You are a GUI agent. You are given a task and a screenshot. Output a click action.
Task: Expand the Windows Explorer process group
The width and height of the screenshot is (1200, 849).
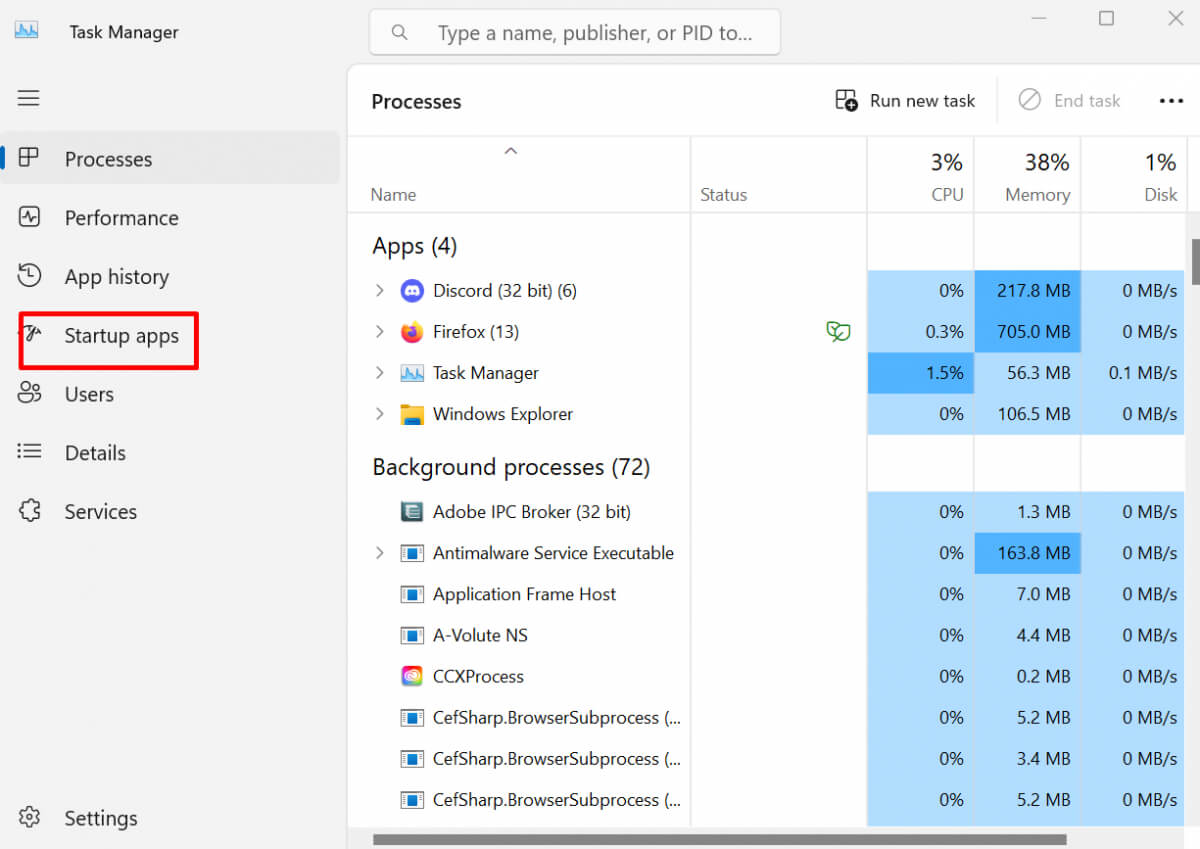[x=379, y=414]
